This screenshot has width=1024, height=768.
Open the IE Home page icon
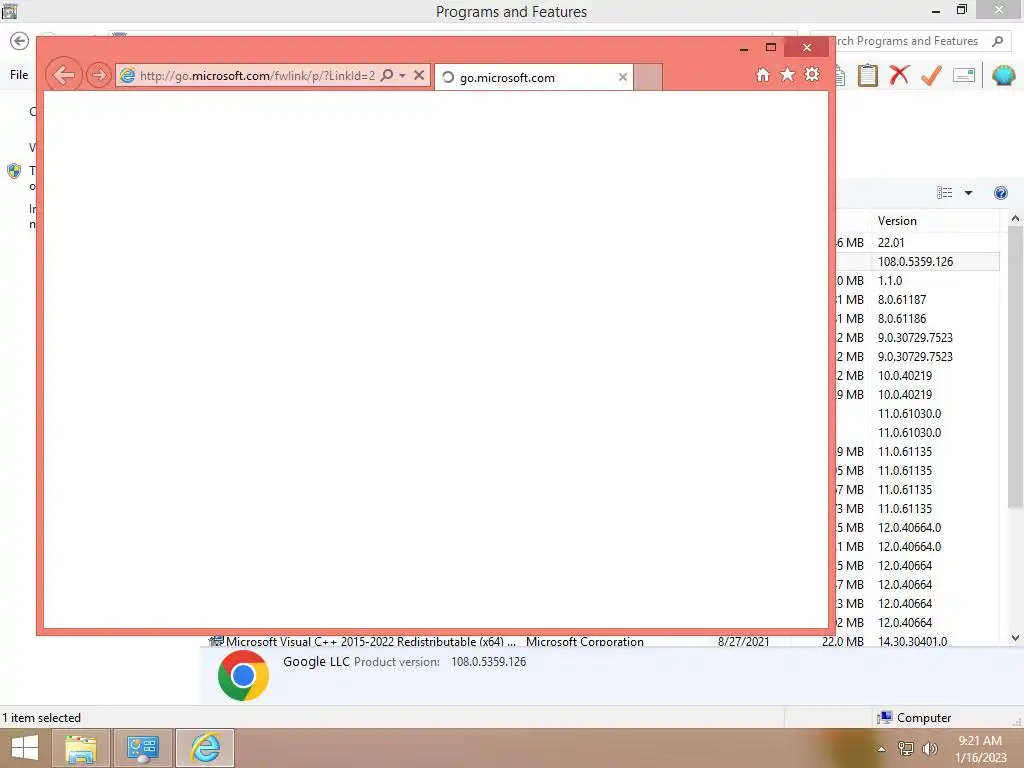tap(762, 75)
